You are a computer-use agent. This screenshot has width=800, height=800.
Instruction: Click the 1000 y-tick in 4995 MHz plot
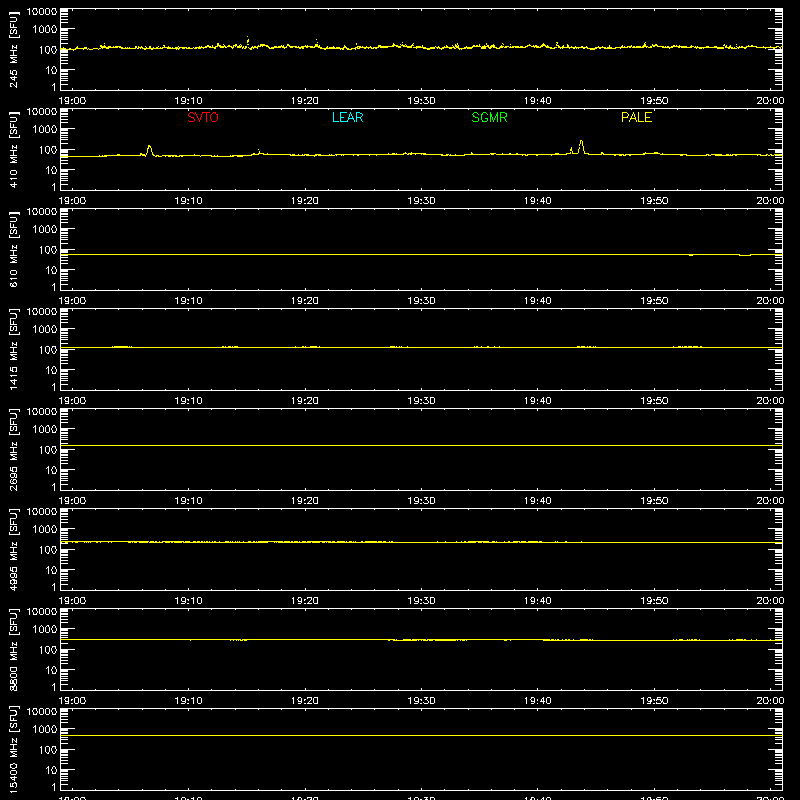pyautogui.click(x=45, y=530)
